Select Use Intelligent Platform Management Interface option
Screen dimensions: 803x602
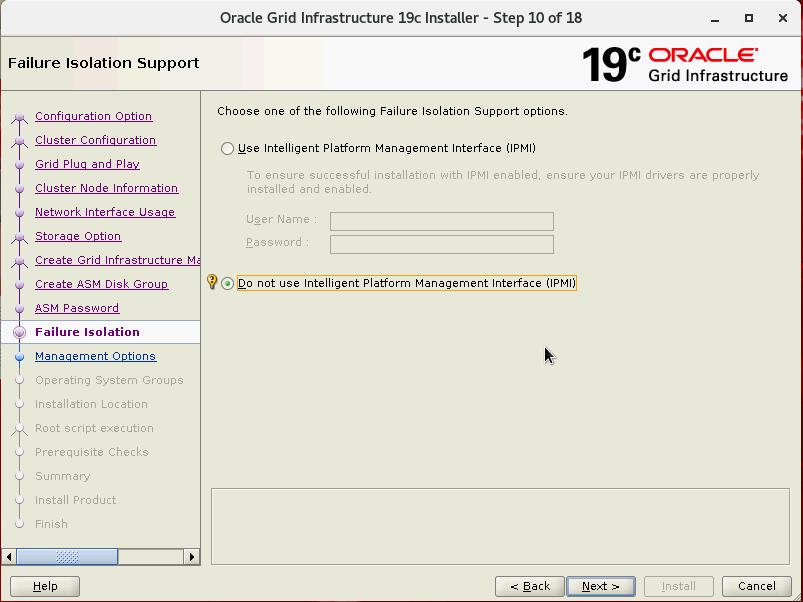coord(228,149)
